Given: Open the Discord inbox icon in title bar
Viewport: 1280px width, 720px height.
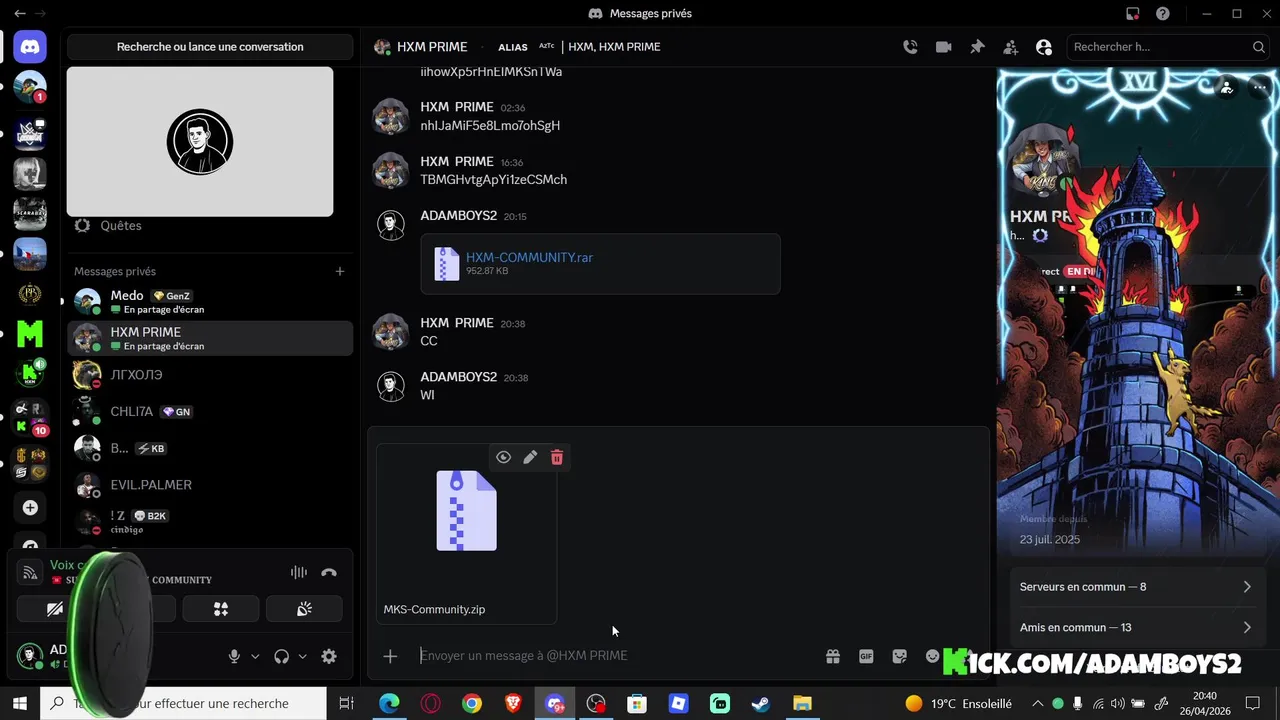Looking at the screenshot, I should [1132, 13].
